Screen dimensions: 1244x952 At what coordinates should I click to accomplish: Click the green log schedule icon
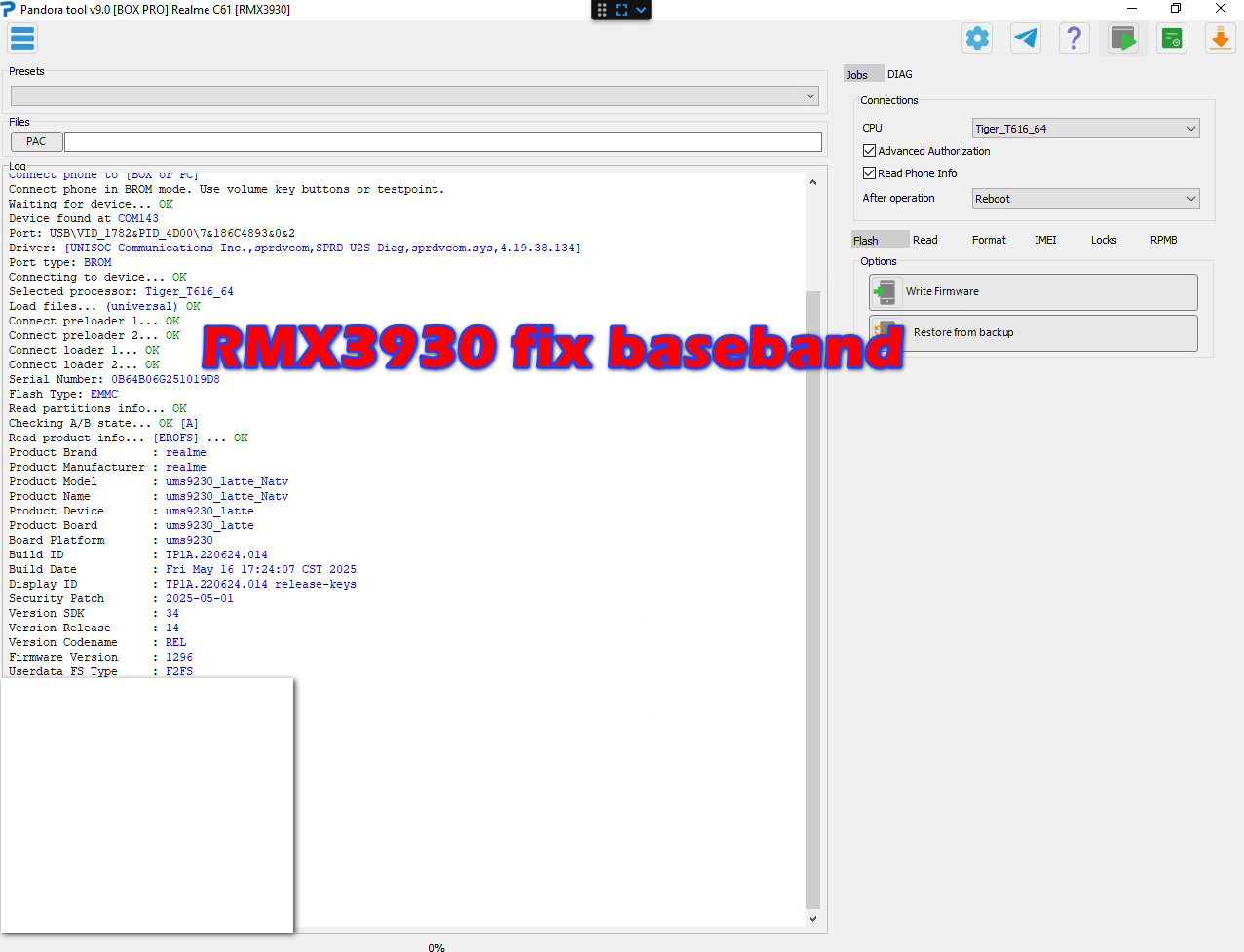coord(1172,39)
